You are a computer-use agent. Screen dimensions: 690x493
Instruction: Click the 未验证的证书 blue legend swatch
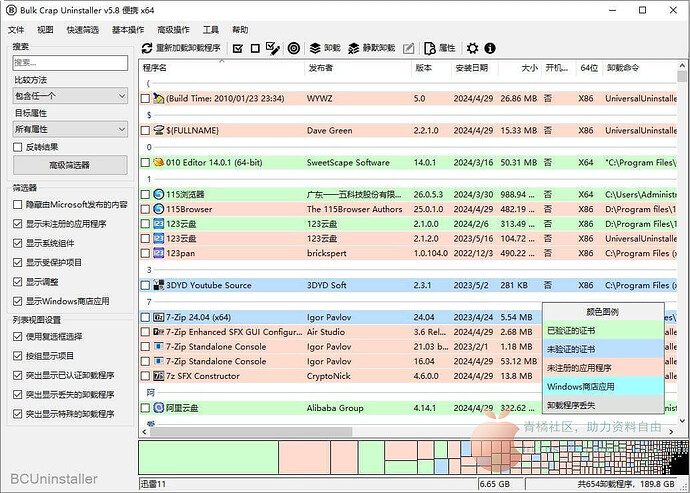click(x=603, y=349)
